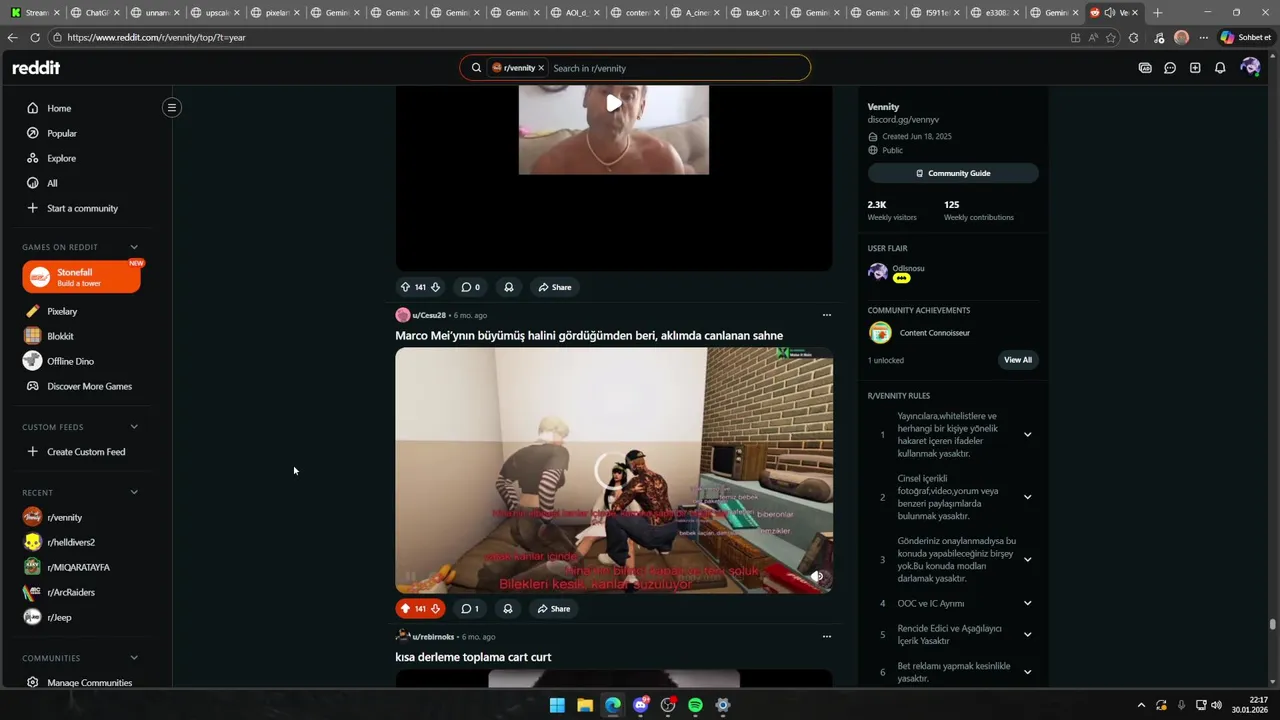The image size is (1280, 720).
Task: Expand rule 4 OOC ve IC Ayrımı
Action: click(1027, 604)
